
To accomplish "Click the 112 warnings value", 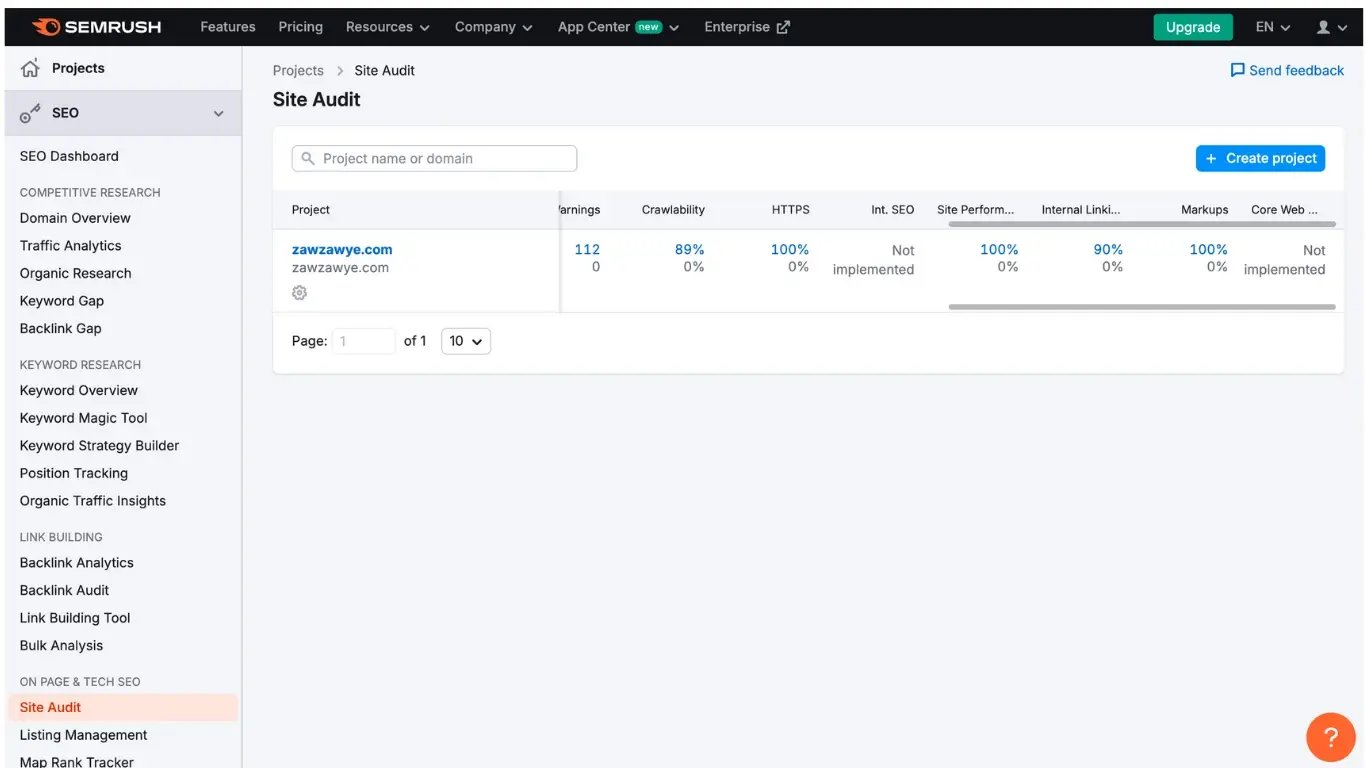I will (587, 249).
